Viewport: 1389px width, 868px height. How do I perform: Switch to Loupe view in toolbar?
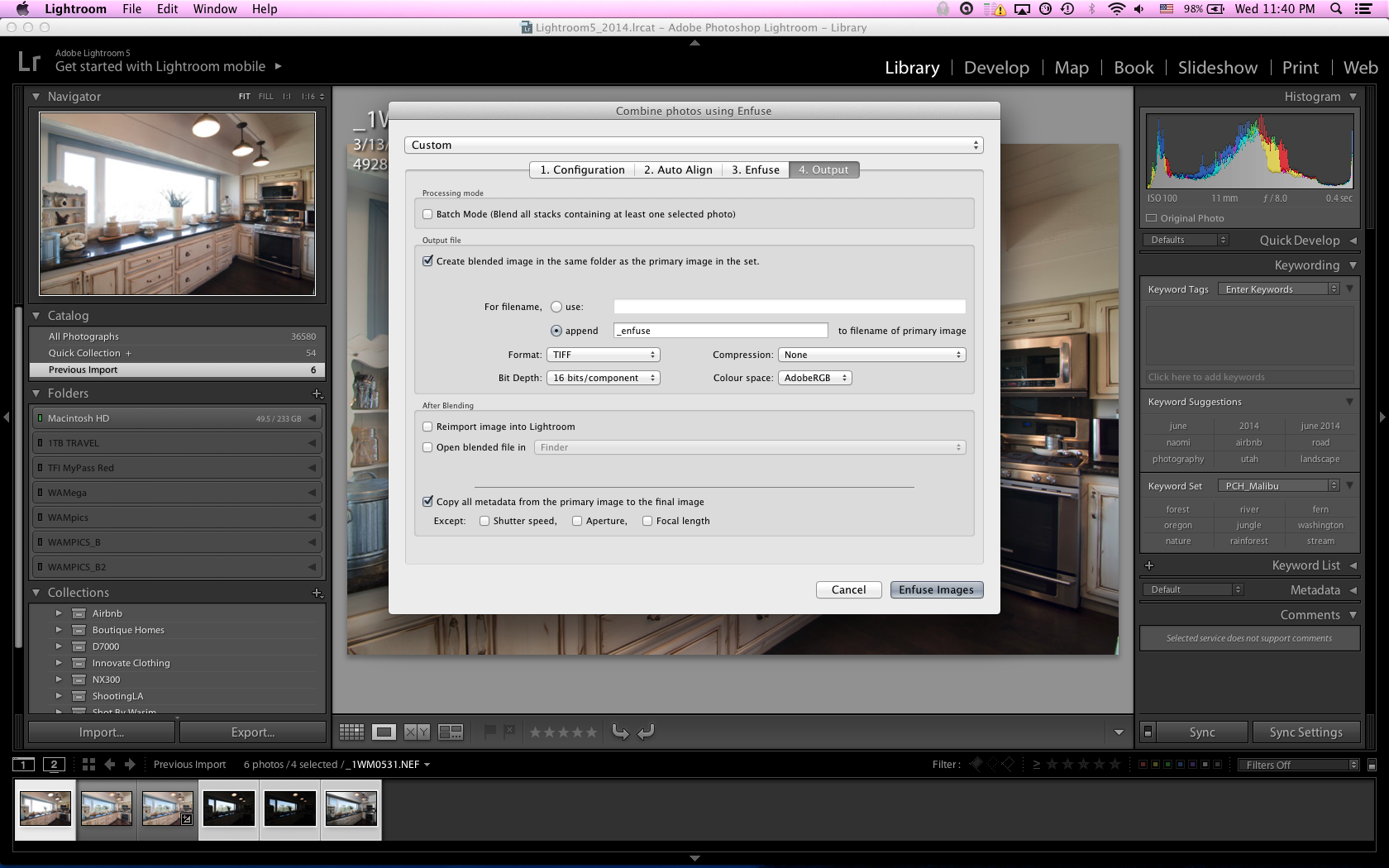coord(384,732)
